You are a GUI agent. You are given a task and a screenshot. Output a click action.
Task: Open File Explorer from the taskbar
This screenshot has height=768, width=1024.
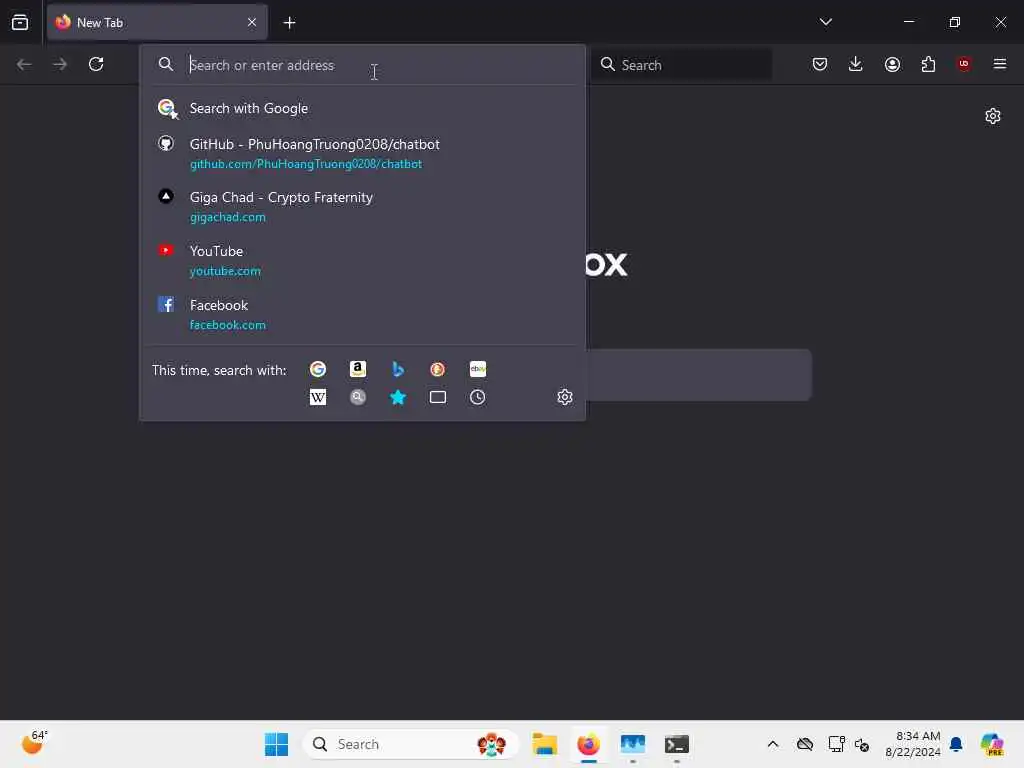(x=544, y=744)
